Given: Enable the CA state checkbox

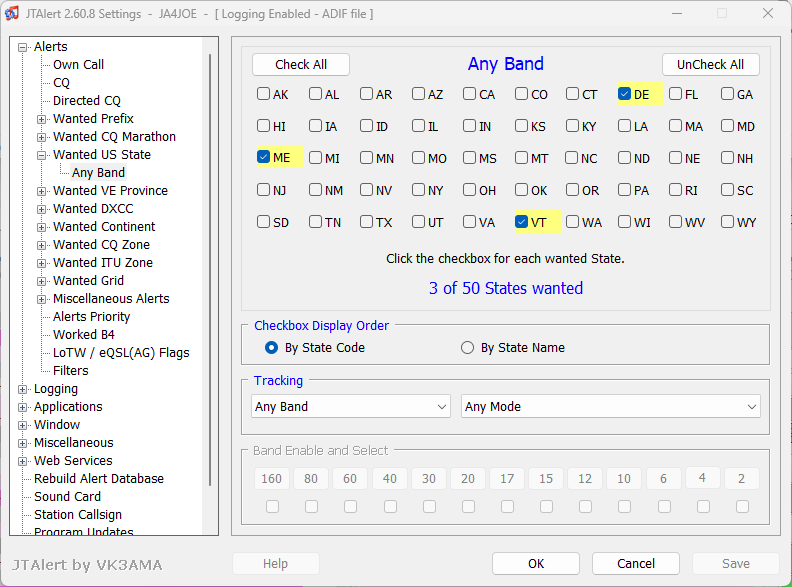Looking at the screenshot, I should [x=469, y=94].
